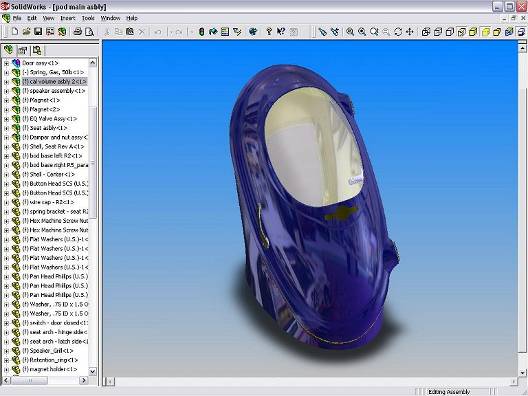The height and width of the screenshot is (396, 528).
Task: Expand the Shell - Center<1> node
Action: [x=6, y=174]
